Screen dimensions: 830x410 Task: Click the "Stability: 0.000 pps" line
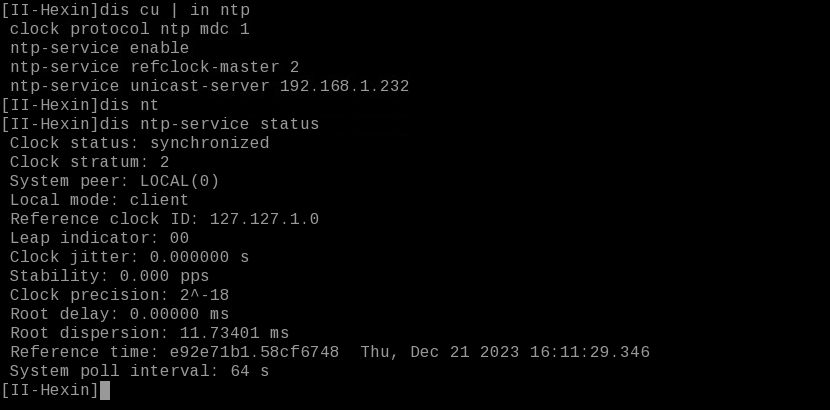pyautogui.click(x=109, y=276)
